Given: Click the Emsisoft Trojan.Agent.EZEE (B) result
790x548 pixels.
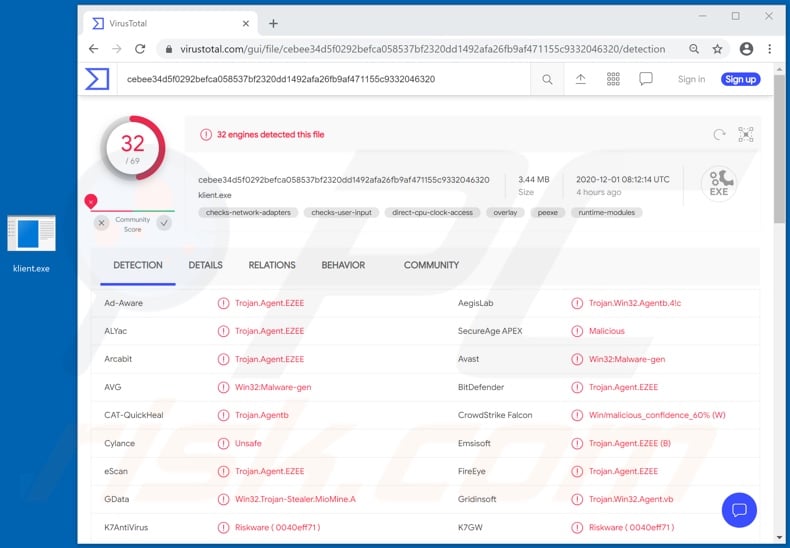Looking at the screenshot, I should (x=629, y=444).
